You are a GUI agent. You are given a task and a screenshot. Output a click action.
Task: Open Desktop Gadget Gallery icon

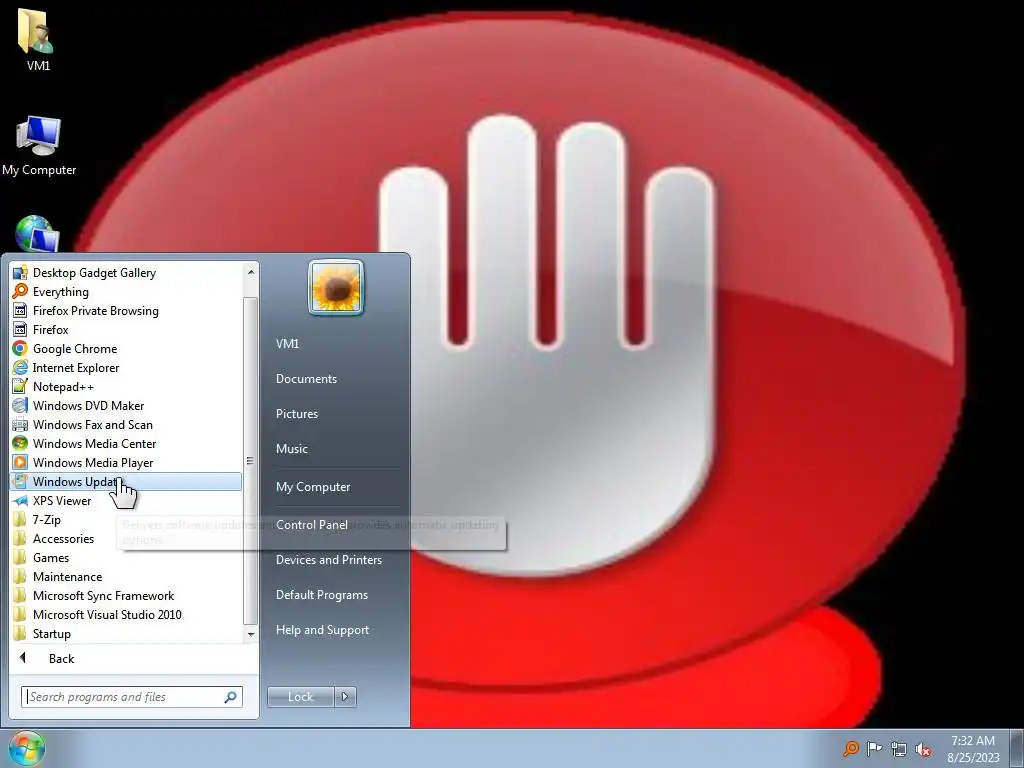[20, 272]
